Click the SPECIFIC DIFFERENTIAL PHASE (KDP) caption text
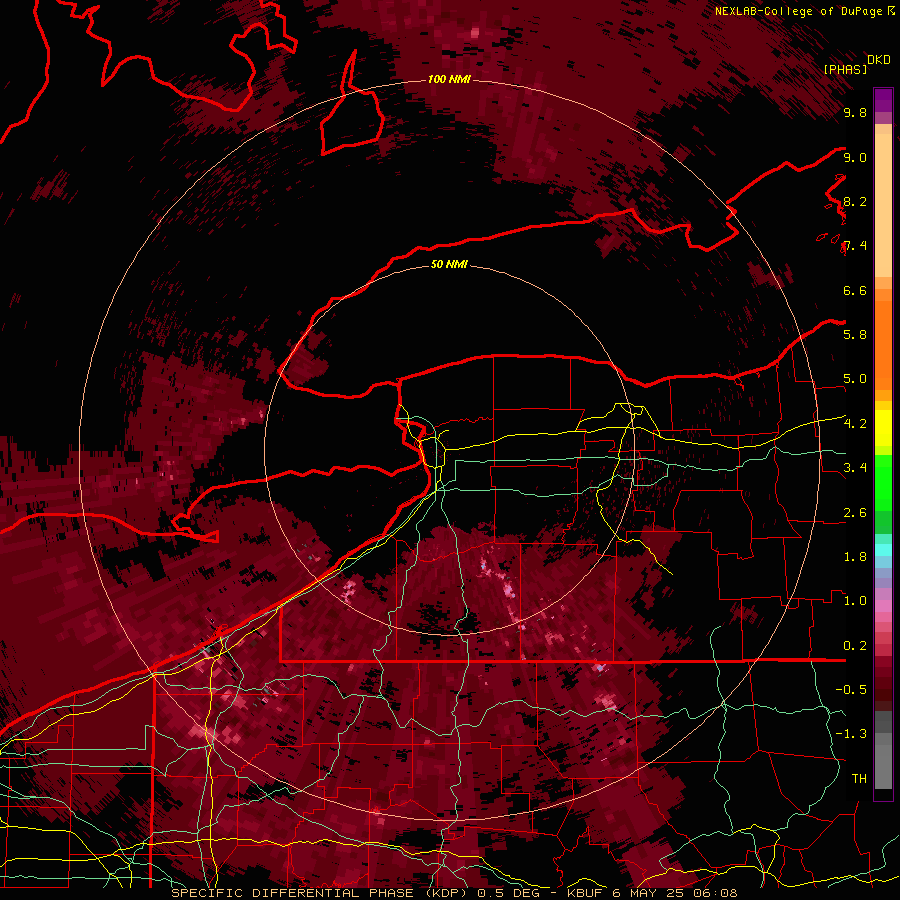Screen dimensions: 900x900 [319, 893]
